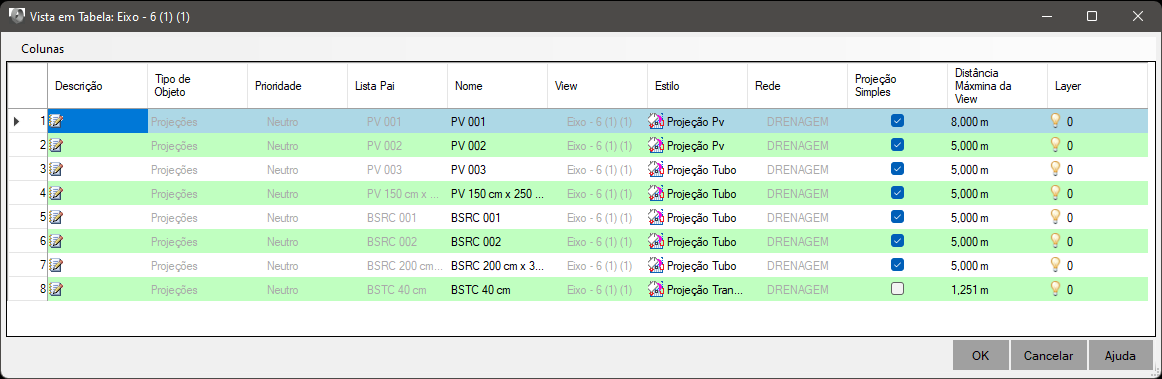
Task: Click the Prioridade column header
Action: [x=298, y=86]
